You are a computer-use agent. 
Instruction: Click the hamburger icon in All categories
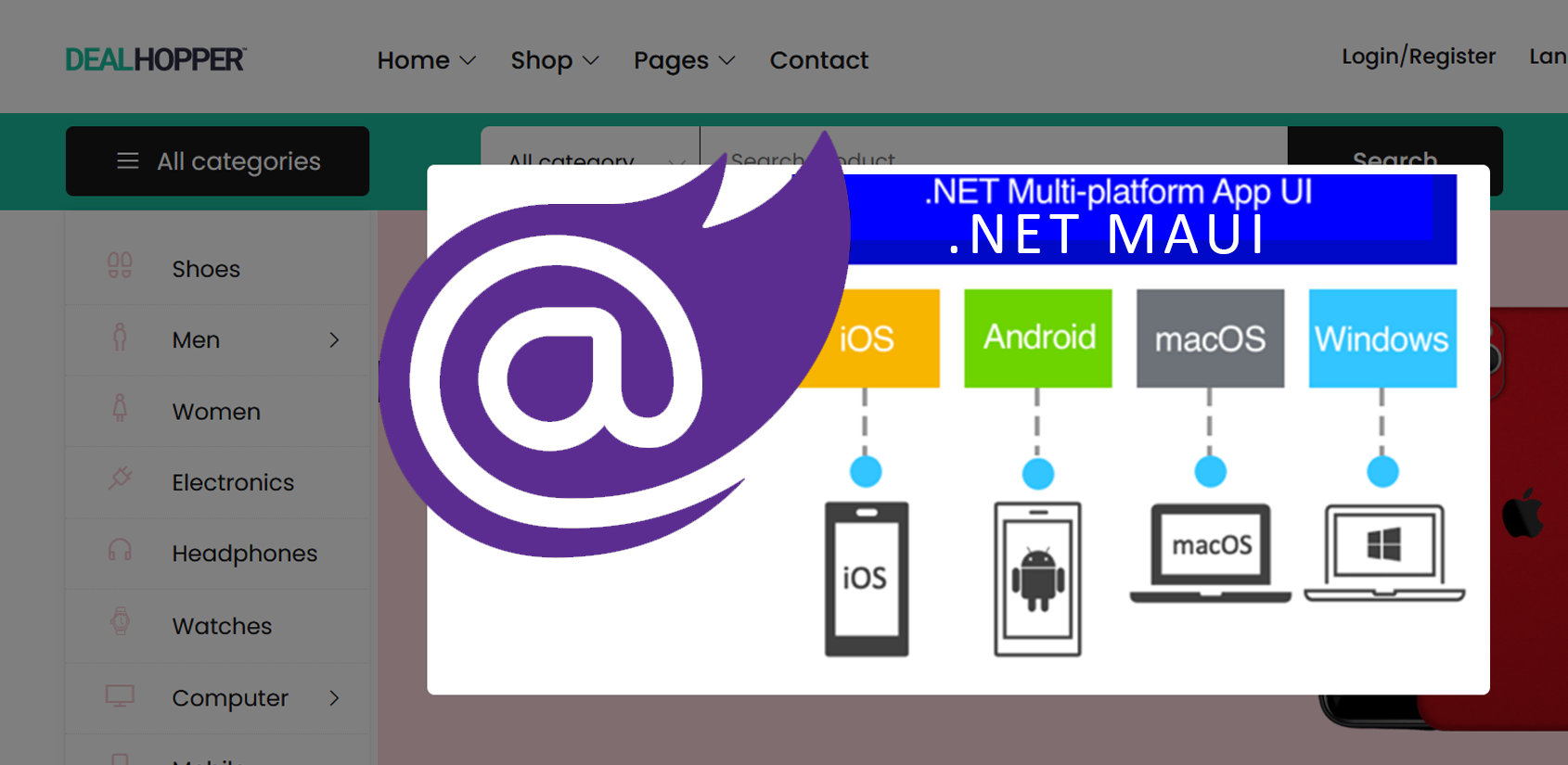[x=128, y=161]
